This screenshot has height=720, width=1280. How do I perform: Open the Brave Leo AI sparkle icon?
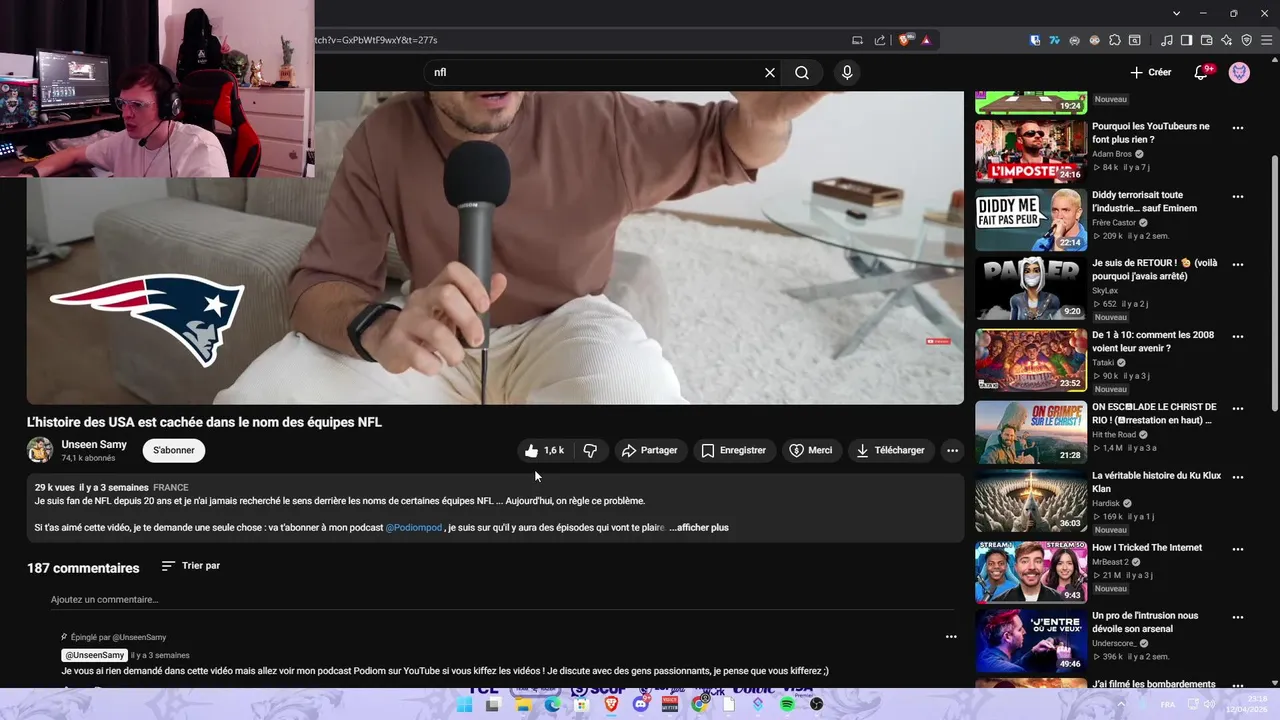click(1227, 40)
